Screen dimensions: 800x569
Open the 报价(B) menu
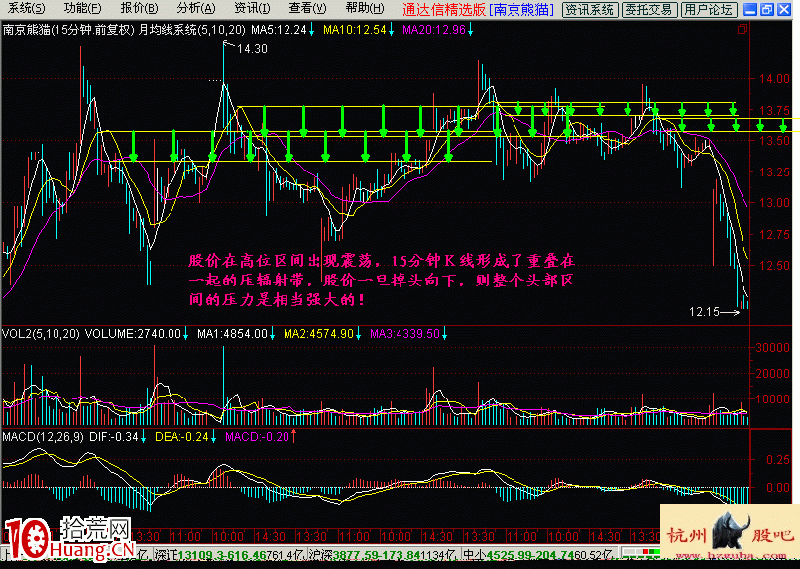(139, 9)
